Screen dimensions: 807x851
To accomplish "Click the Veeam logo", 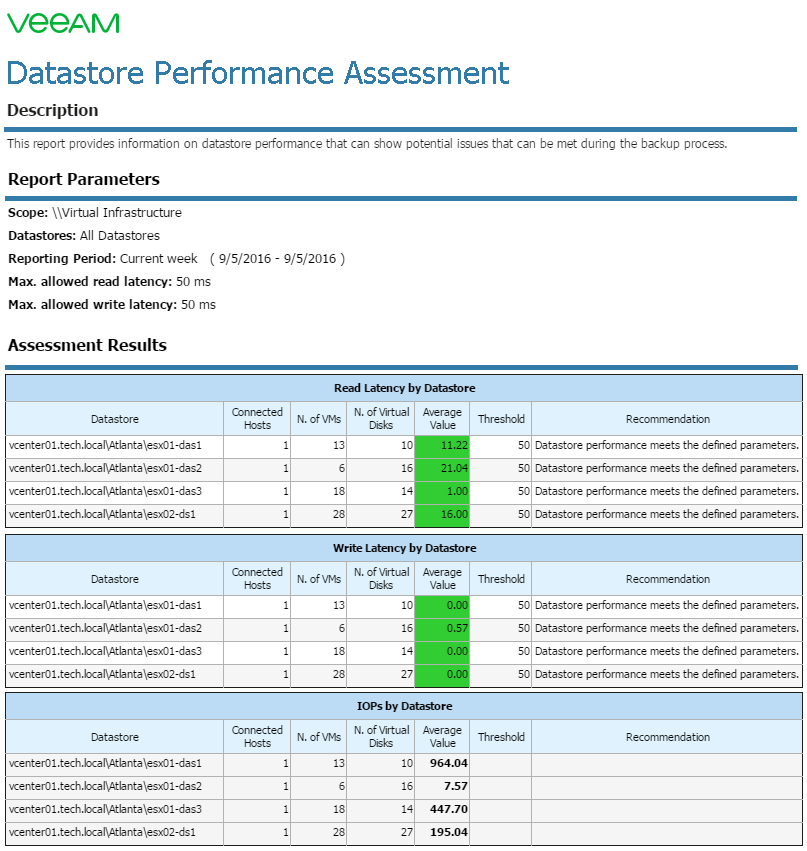I will [63, 23].
